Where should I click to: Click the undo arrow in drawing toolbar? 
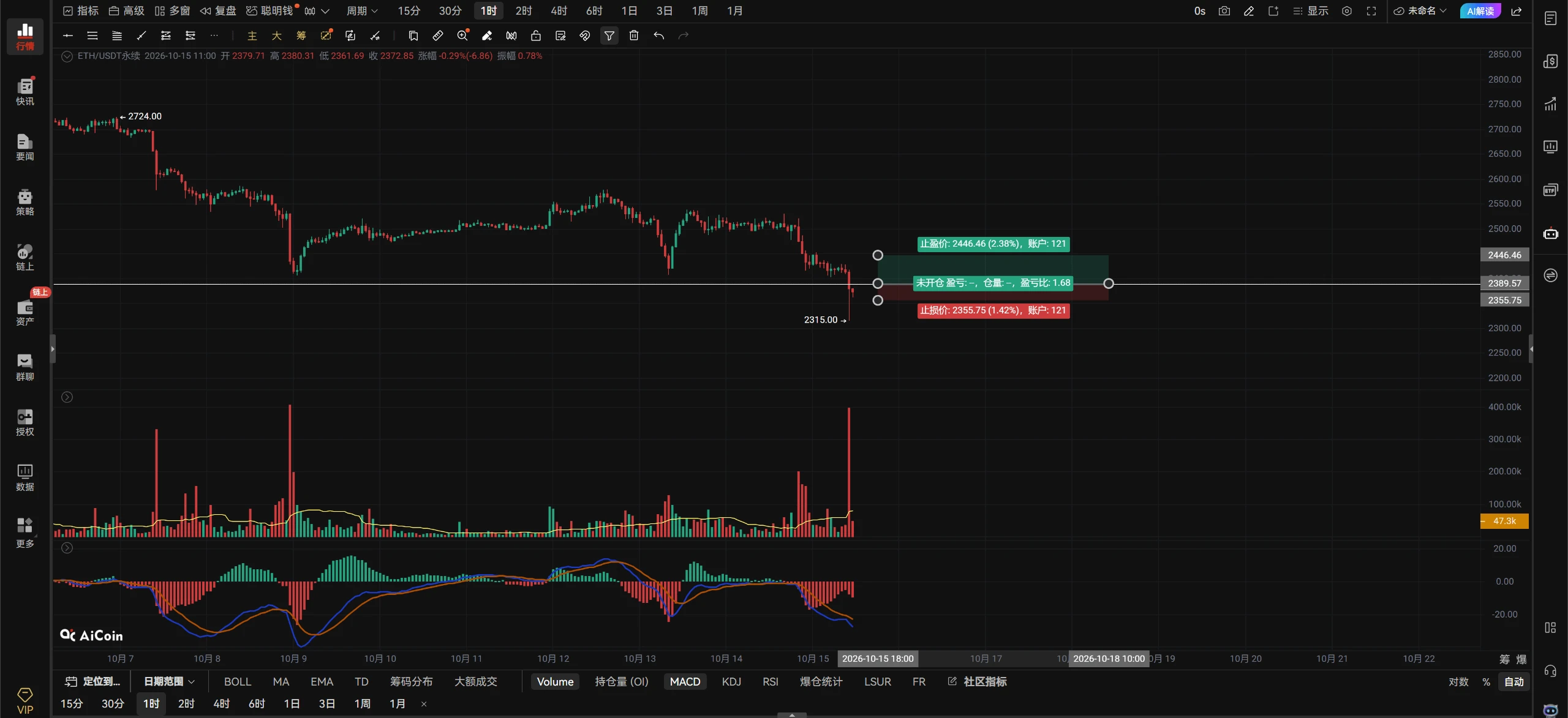[659, 36]
